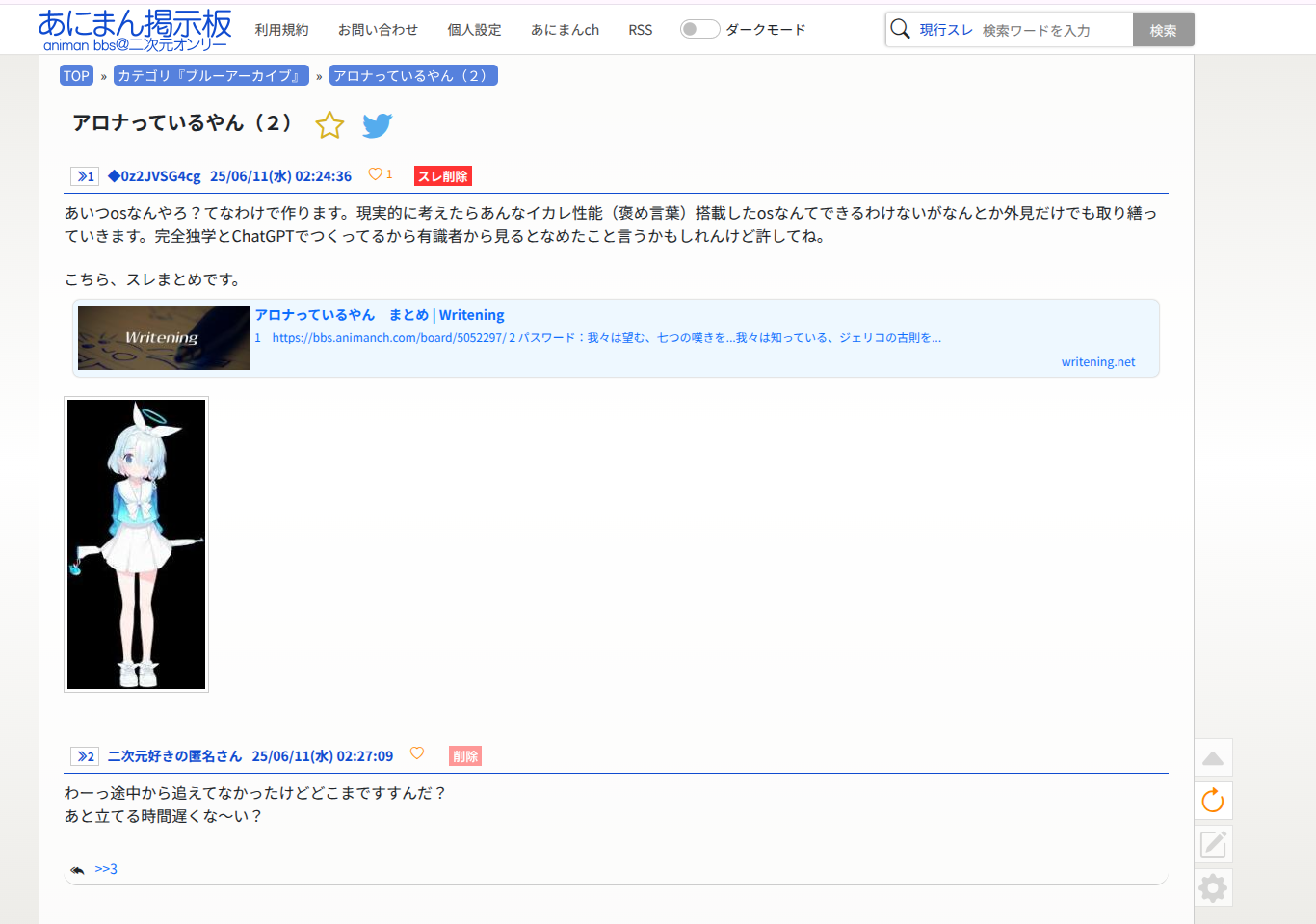Click the scroll-to-top arrow icon
The image size is (1316, 924).
click(1213, 758)
